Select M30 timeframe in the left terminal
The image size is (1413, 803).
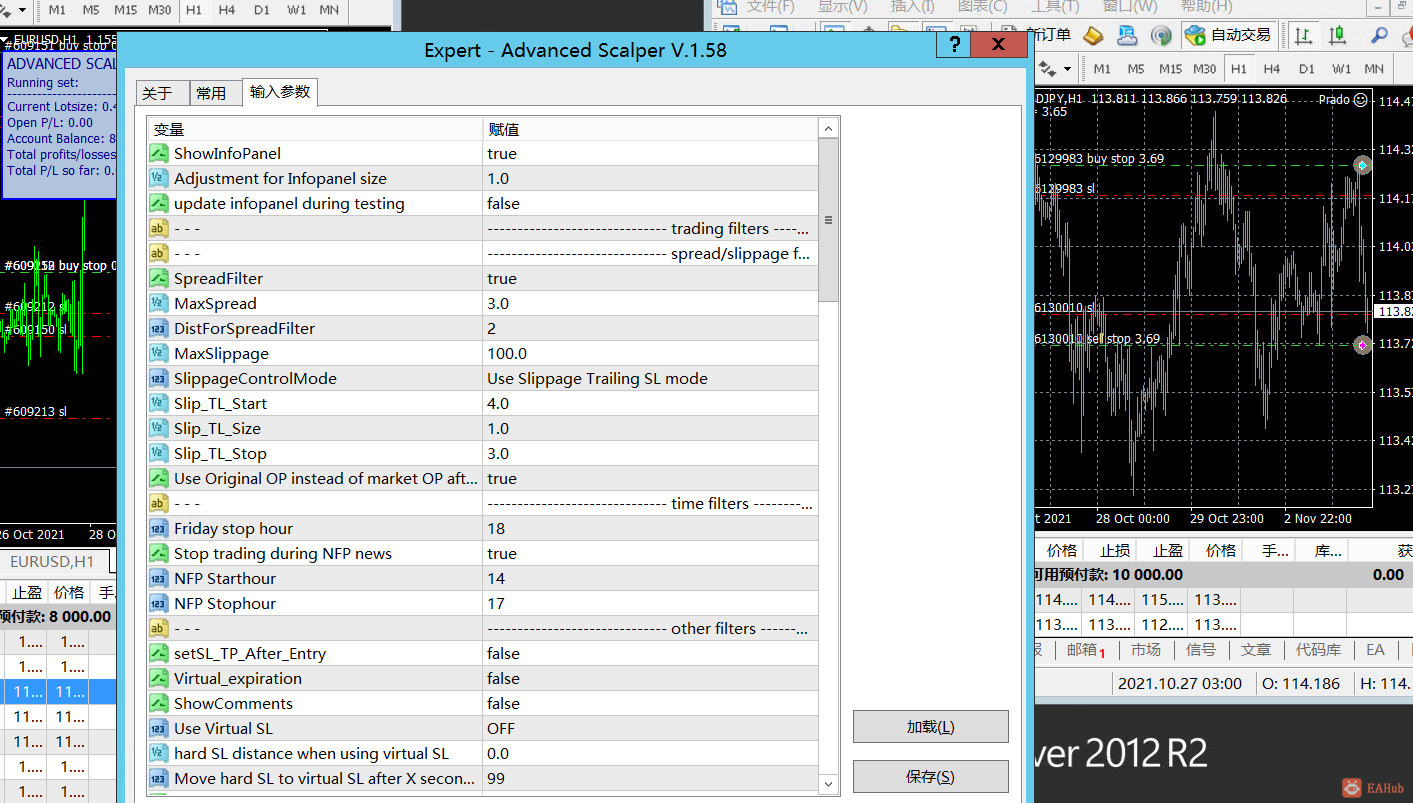pos(159,10)
